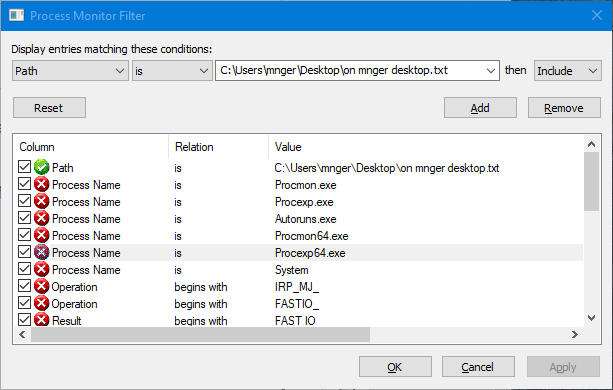
Task: Click red exclude icon beside Procmon64.exe
Action: (41, 236)
